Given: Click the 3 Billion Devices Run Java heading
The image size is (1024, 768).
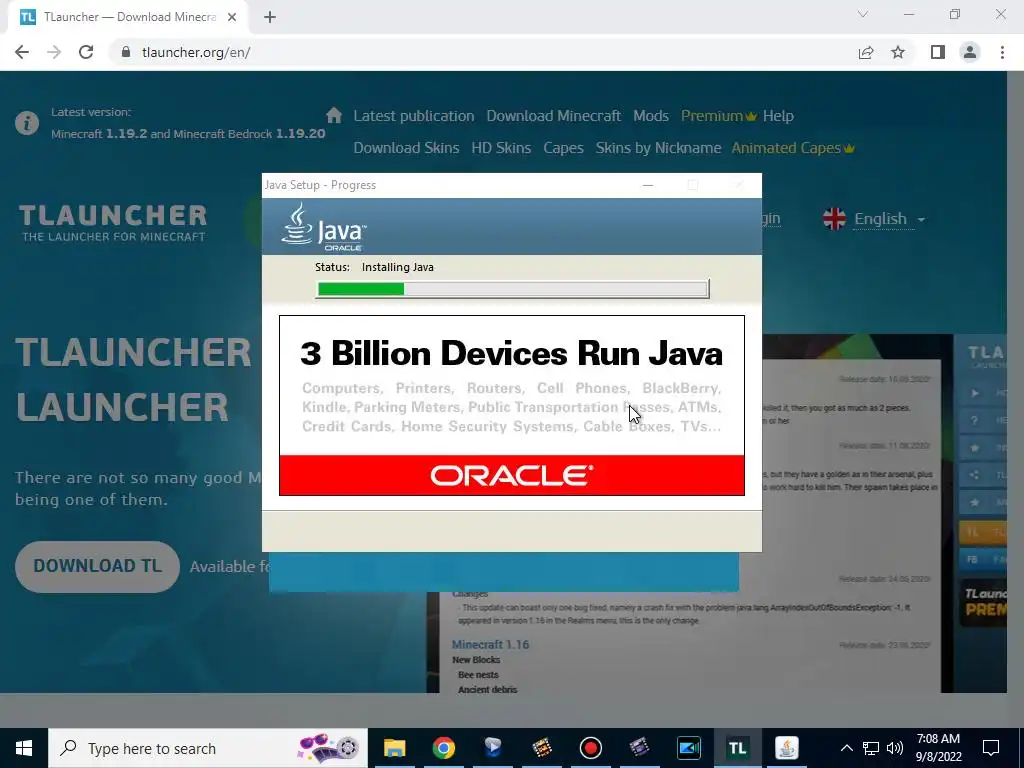Looking at the screenshot, I should coord(511,353).
